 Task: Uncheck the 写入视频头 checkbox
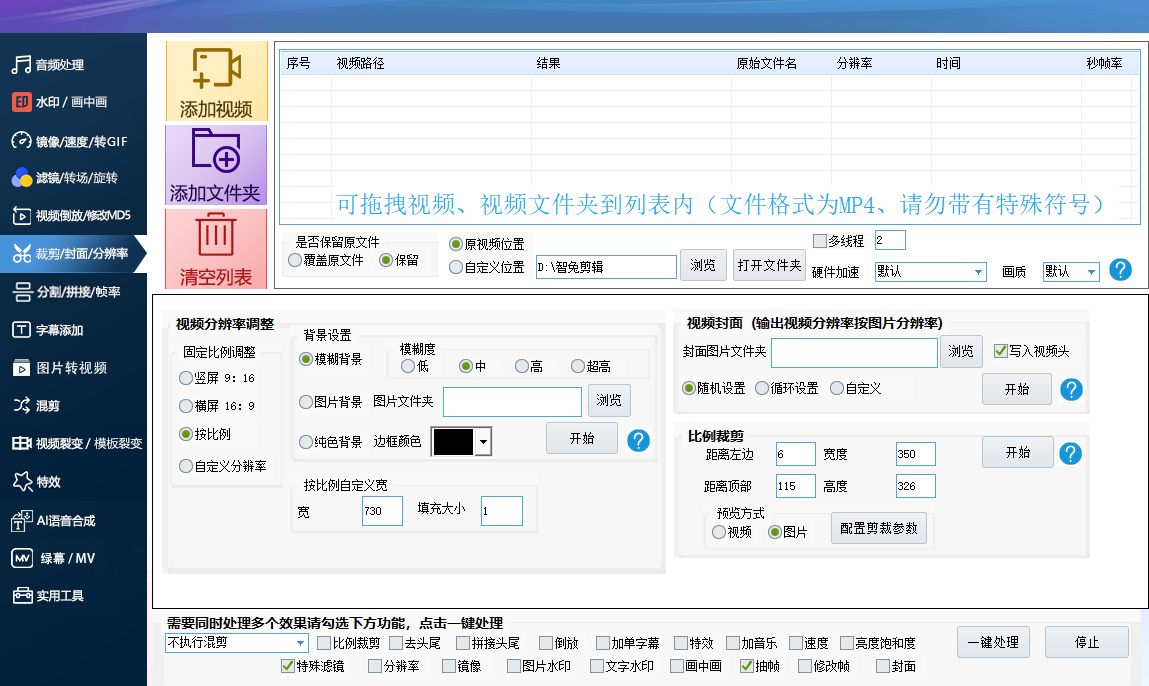click(x=1000, y=351)
